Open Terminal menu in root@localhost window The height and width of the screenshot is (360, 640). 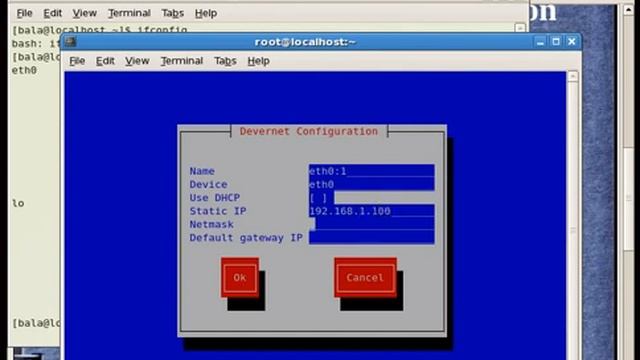coord(182,61)
